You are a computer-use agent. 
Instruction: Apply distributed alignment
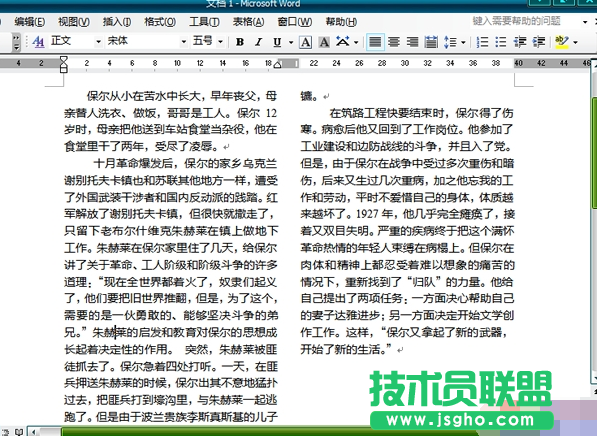coord(431,42)
